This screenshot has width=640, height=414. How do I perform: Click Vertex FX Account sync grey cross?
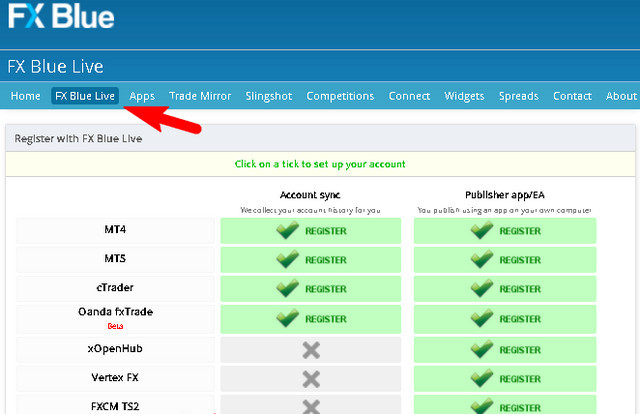pyautogui.click(x=311, y=379)
